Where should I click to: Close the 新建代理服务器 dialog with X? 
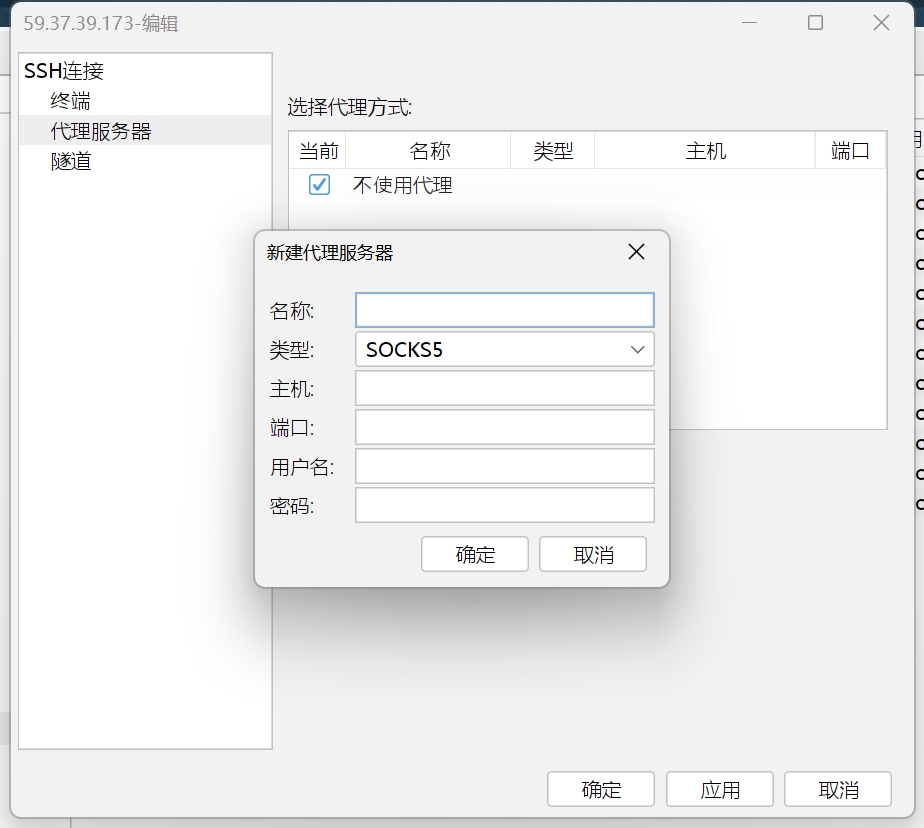pos(636,252)
